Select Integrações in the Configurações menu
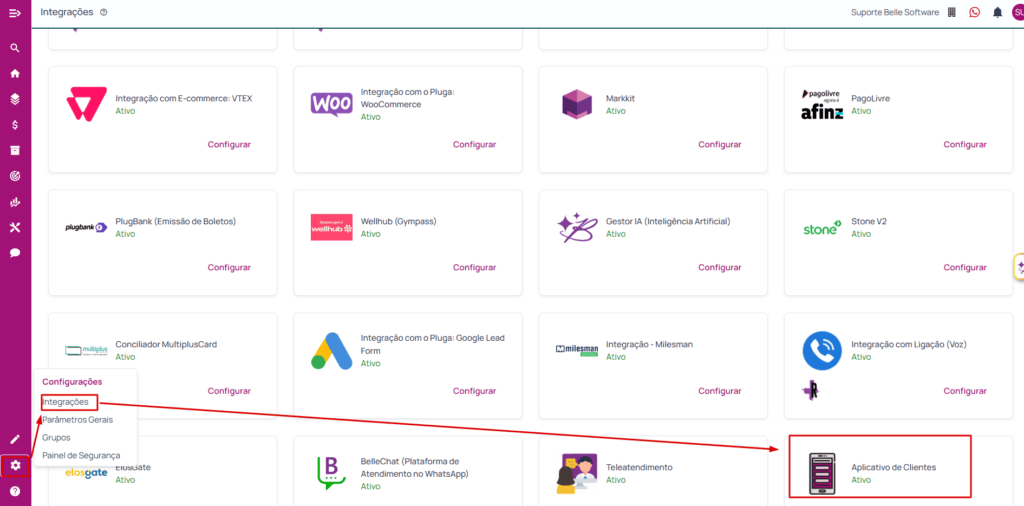 pyautogui.click(x=66, y=402)
